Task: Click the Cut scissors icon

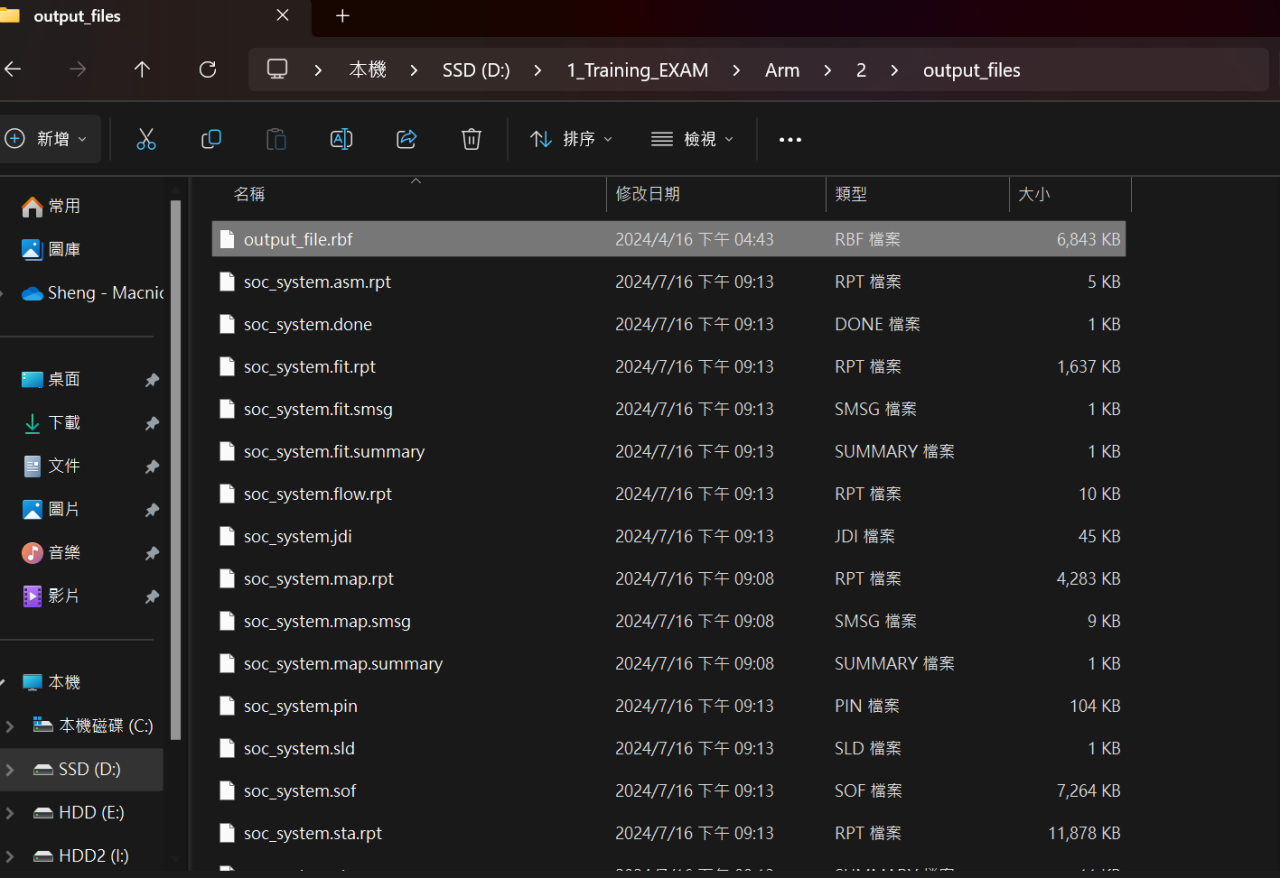Action: coord(146,139)
